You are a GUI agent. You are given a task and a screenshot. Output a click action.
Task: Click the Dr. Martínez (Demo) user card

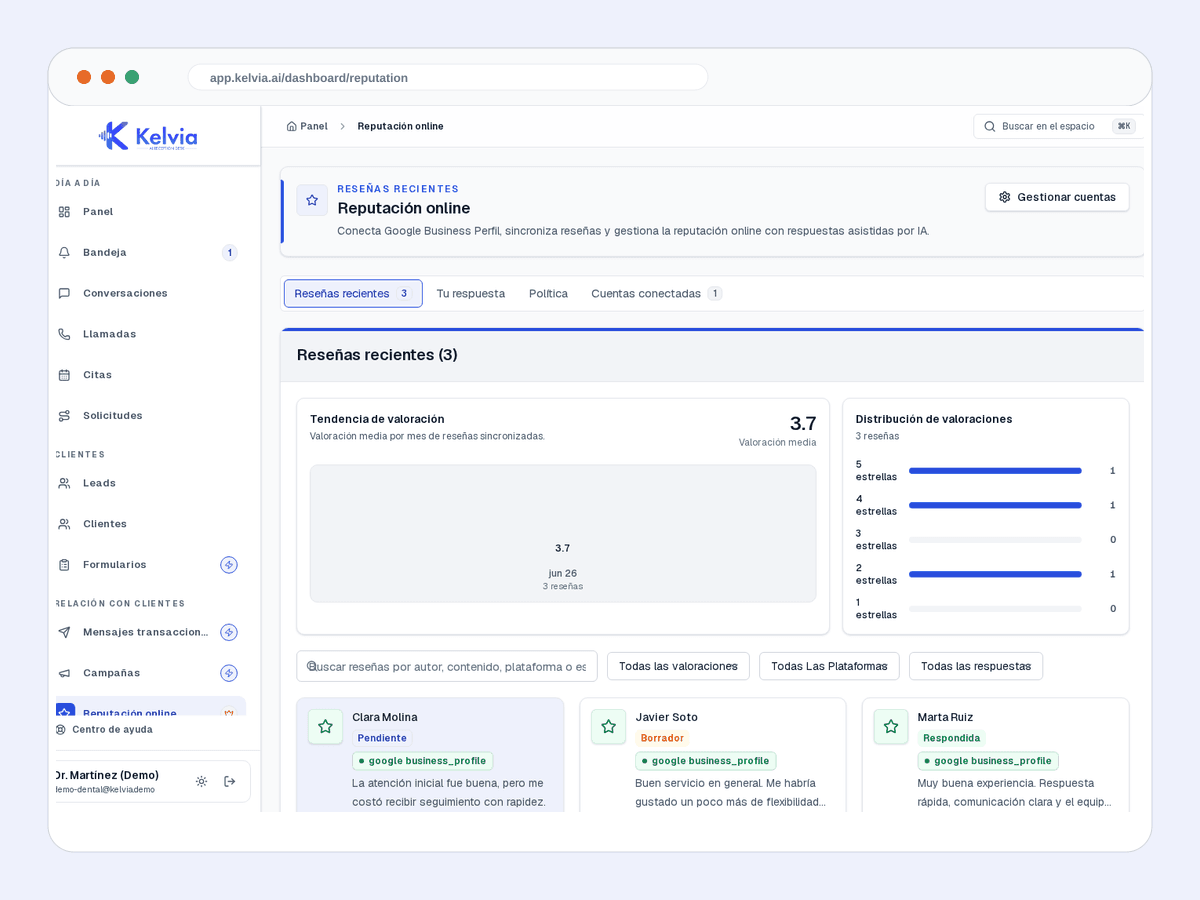(151, 782)
